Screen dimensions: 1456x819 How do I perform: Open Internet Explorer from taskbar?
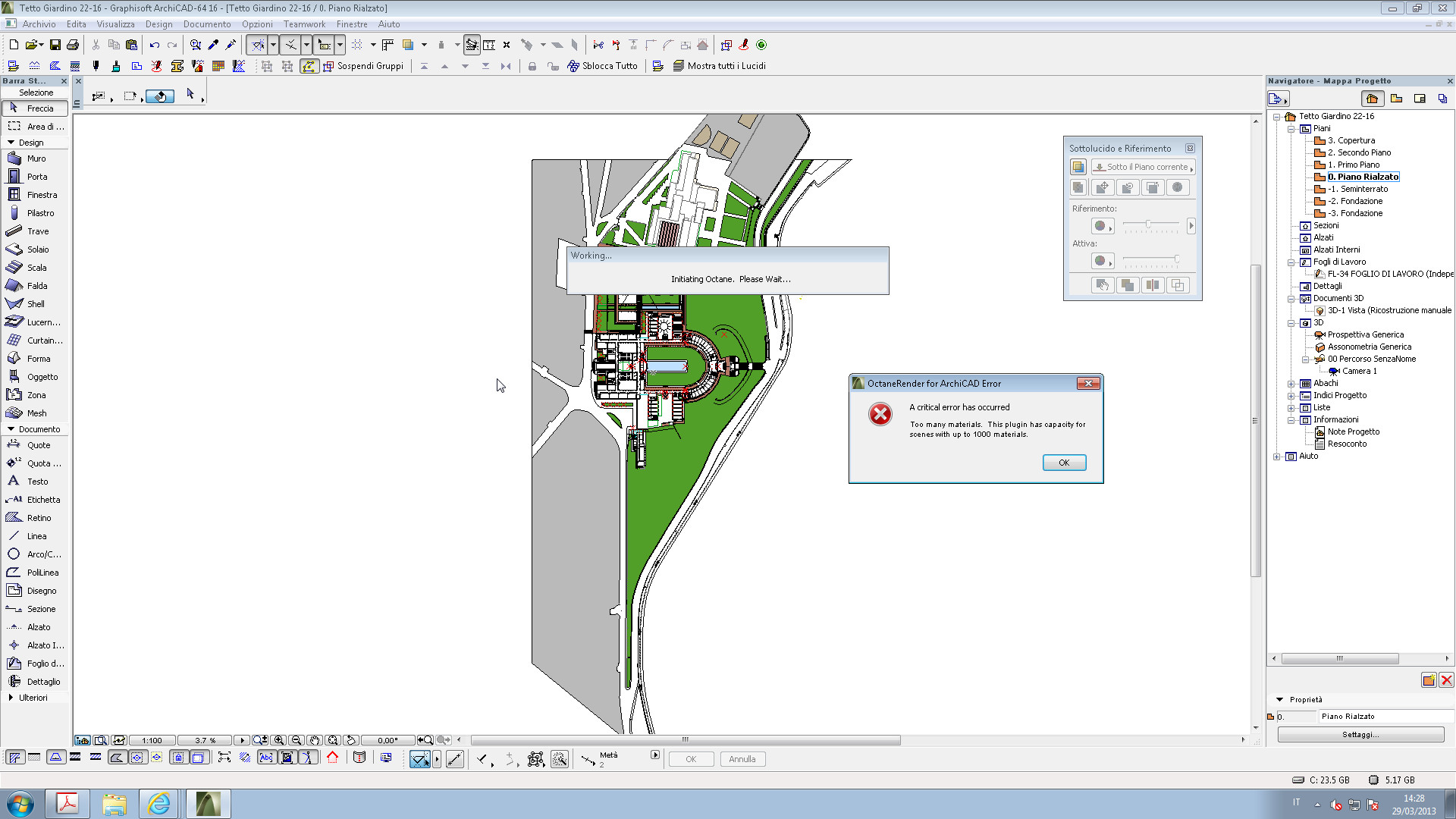pos(159,803)
